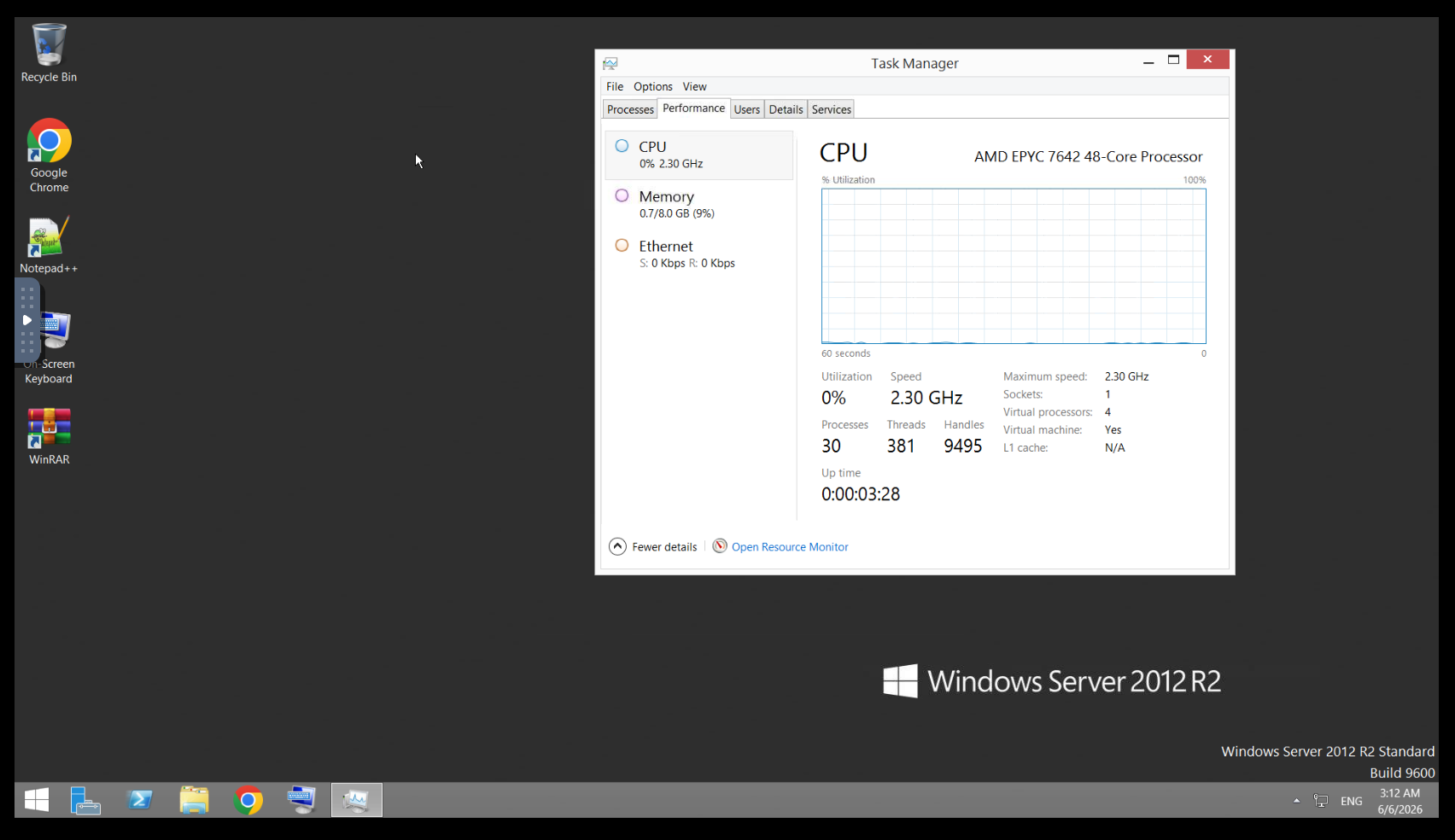Click the blue CPU circle icon
This screenshot has height=840, width=1455.
622,146
